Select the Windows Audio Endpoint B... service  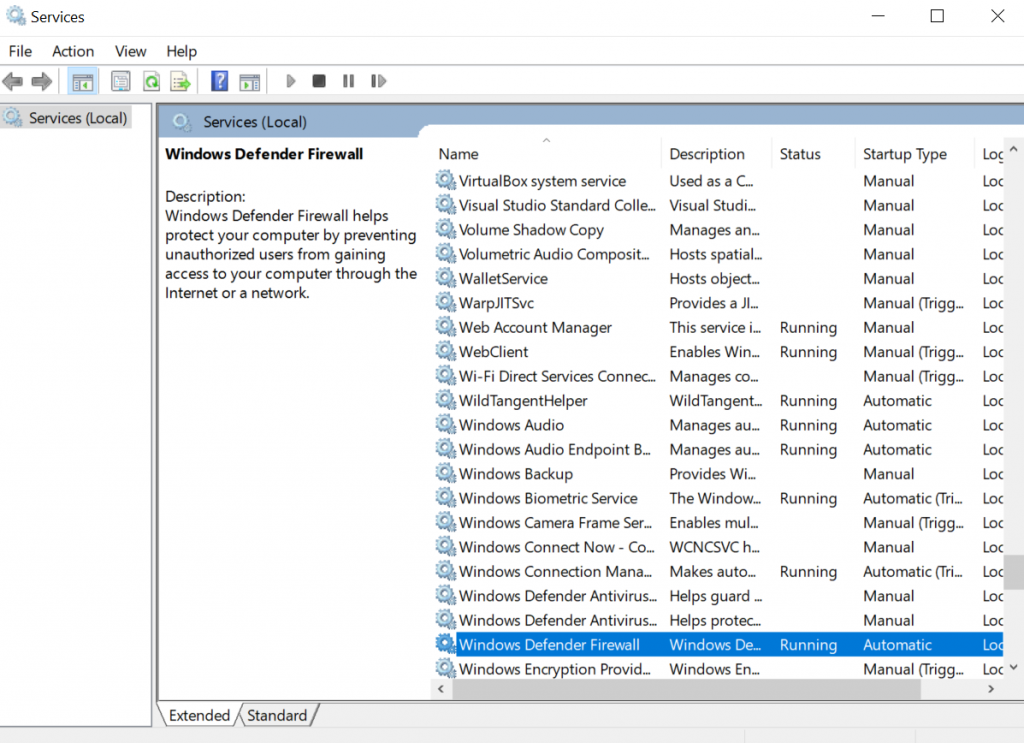point(718,449)
